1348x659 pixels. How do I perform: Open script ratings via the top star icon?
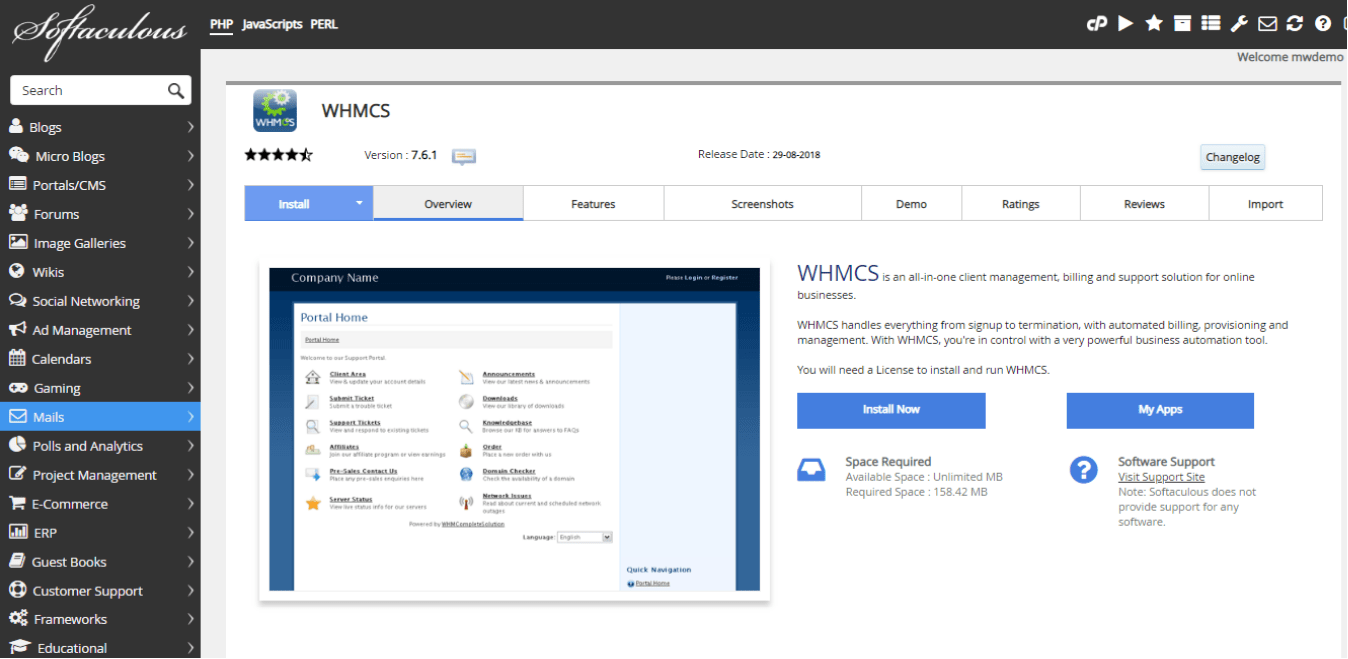[x=1154, y=23]
